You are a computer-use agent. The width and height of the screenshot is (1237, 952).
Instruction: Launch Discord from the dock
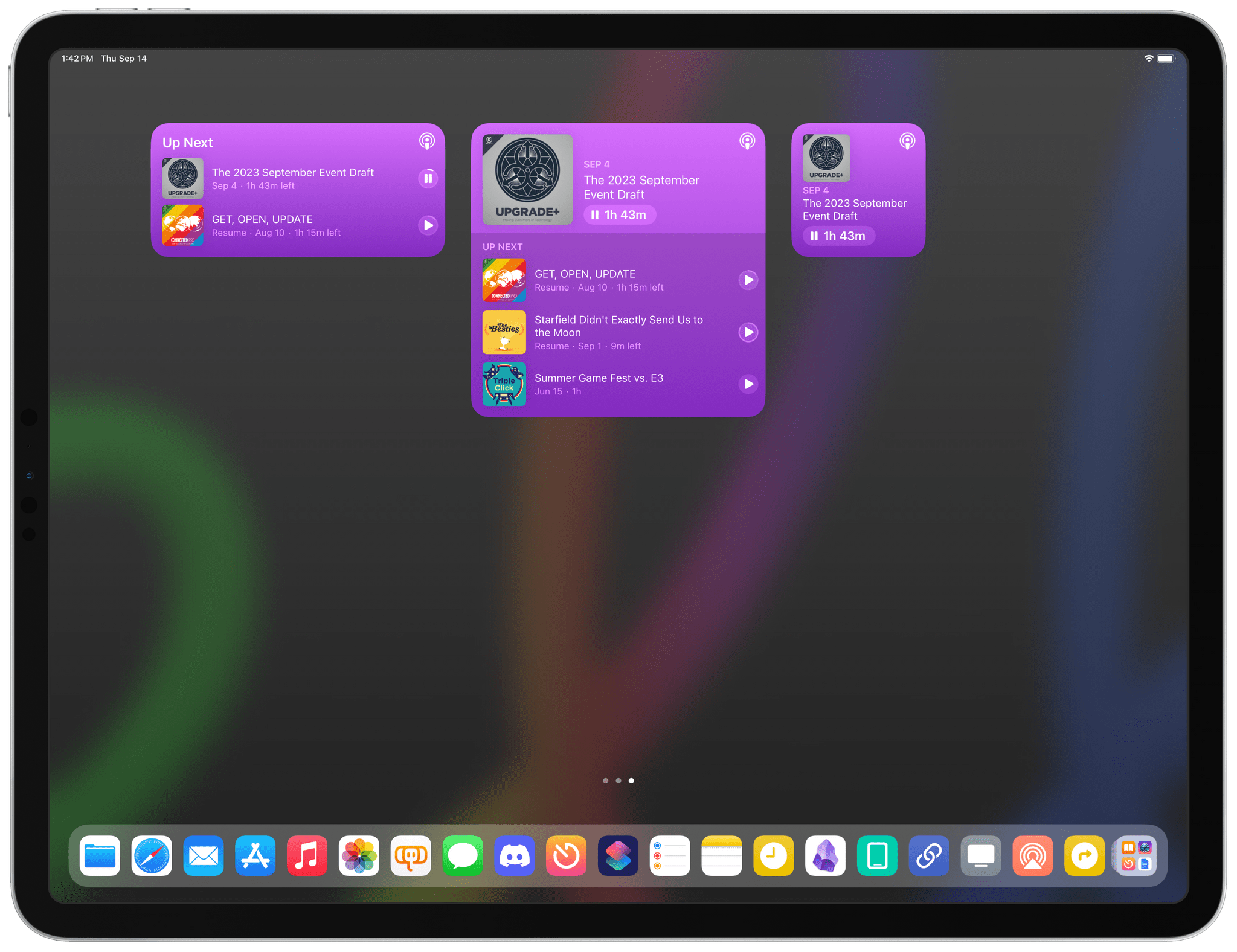pyautogui.click(x=515, y=855)
